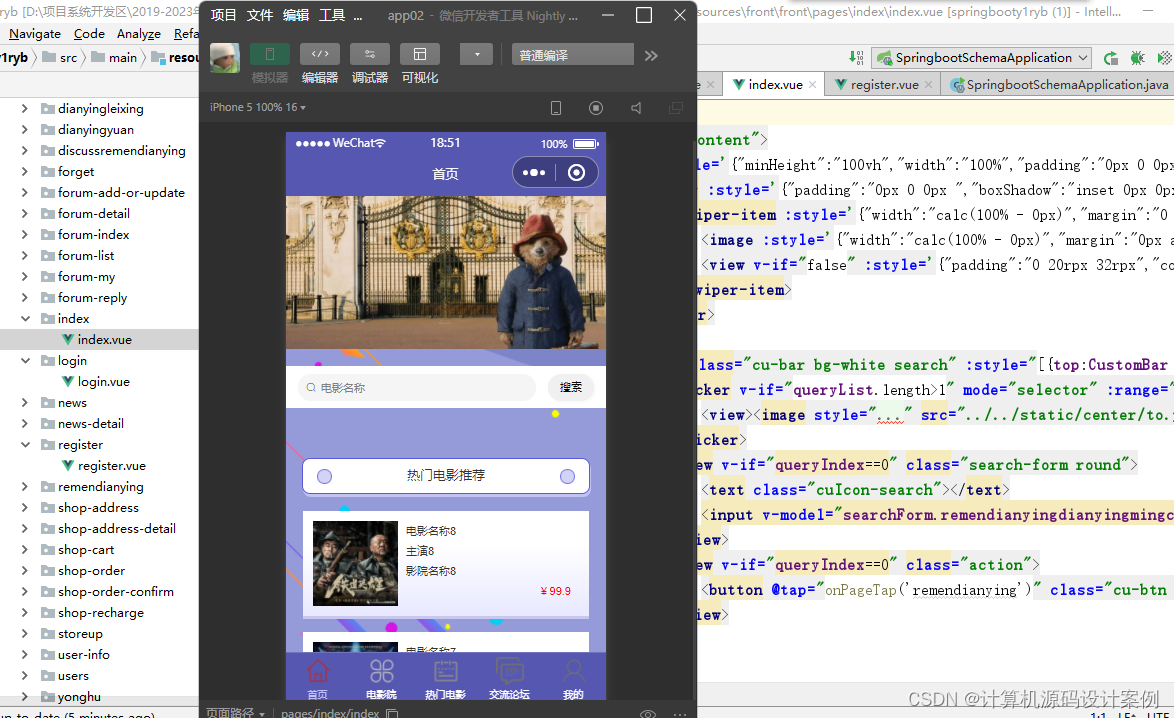This screenshot has height=718, width=1174.
Task: Click the 热门电影推荐 section button
Action: pos(445,476)
